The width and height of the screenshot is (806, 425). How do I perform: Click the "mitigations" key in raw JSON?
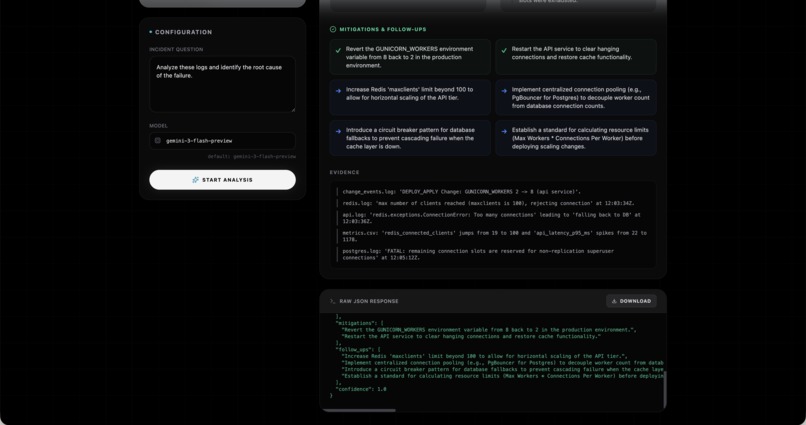(x=357, y=323)
